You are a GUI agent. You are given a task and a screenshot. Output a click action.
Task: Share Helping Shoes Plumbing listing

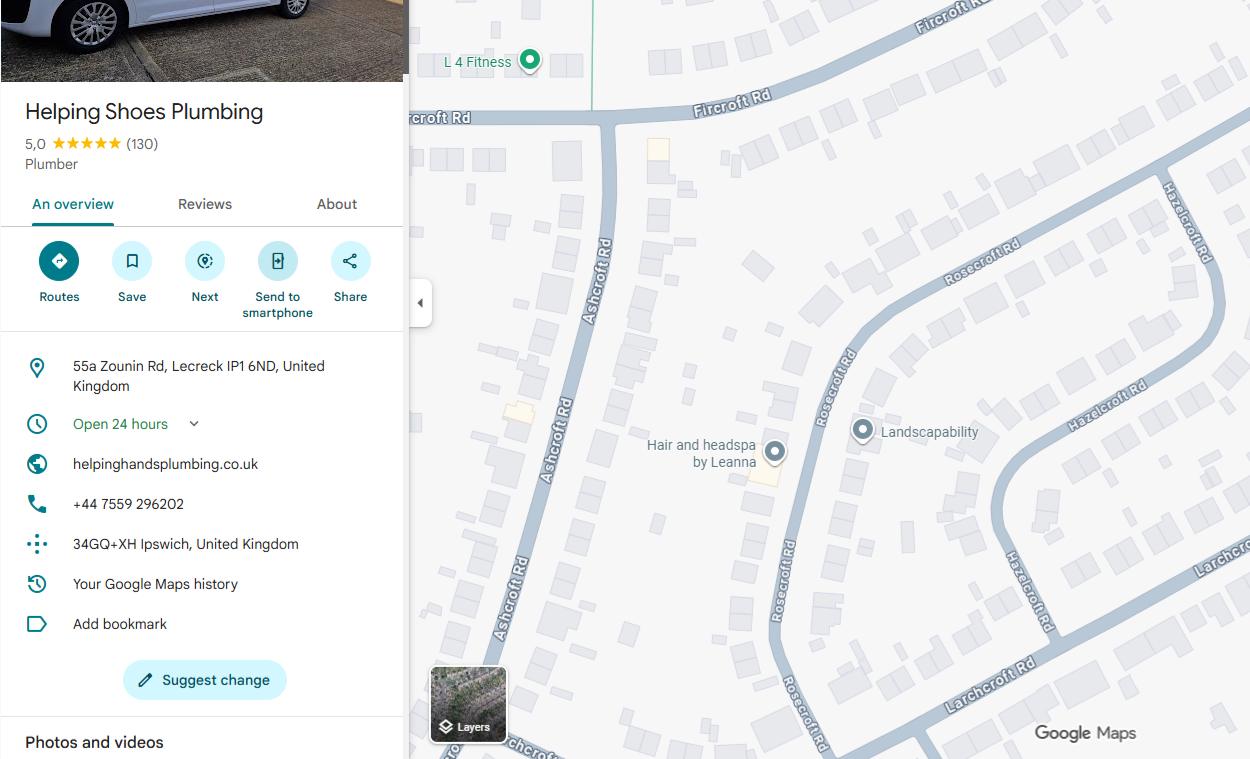(350, 261)
